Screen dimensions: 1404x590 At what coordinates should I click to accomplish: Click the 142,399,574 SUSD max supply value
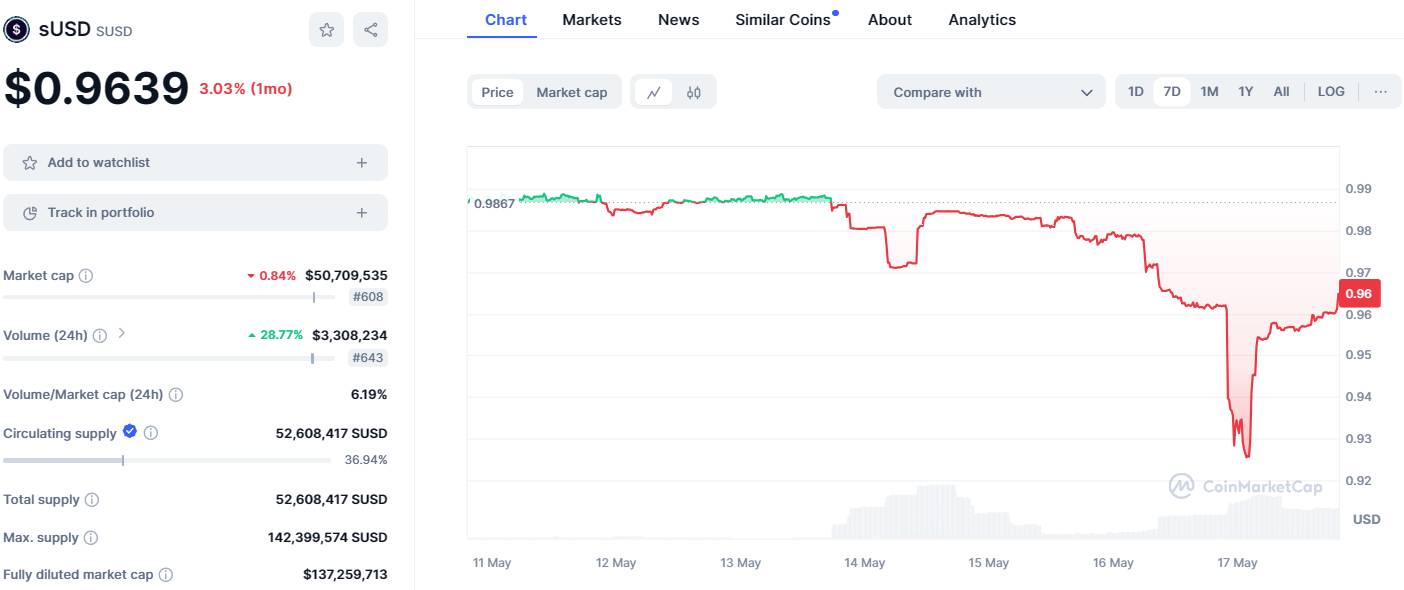(x=328, y=537)
